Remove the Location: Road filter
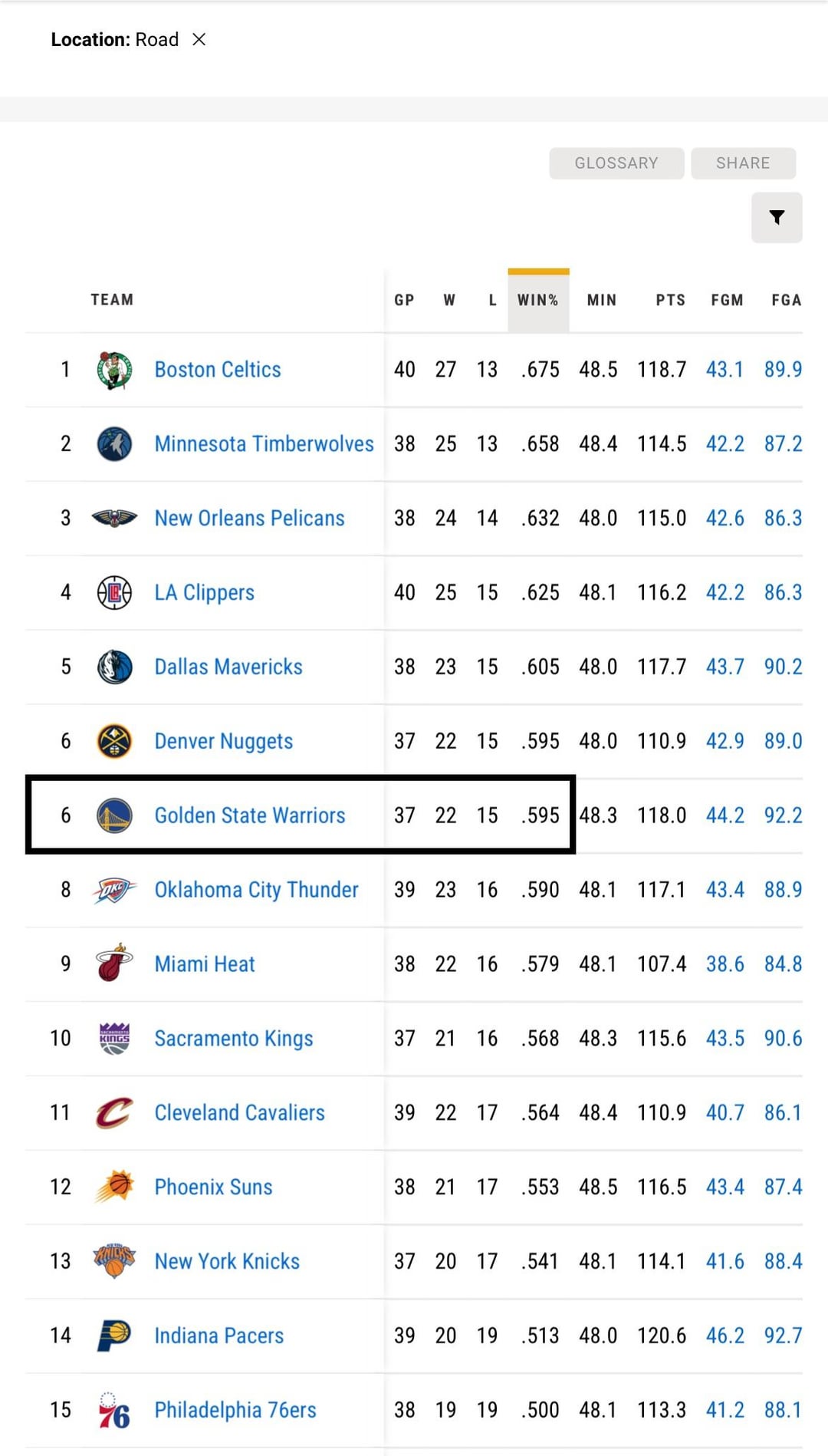Viewport: 828px width, 1456px height. click(199, 39)
